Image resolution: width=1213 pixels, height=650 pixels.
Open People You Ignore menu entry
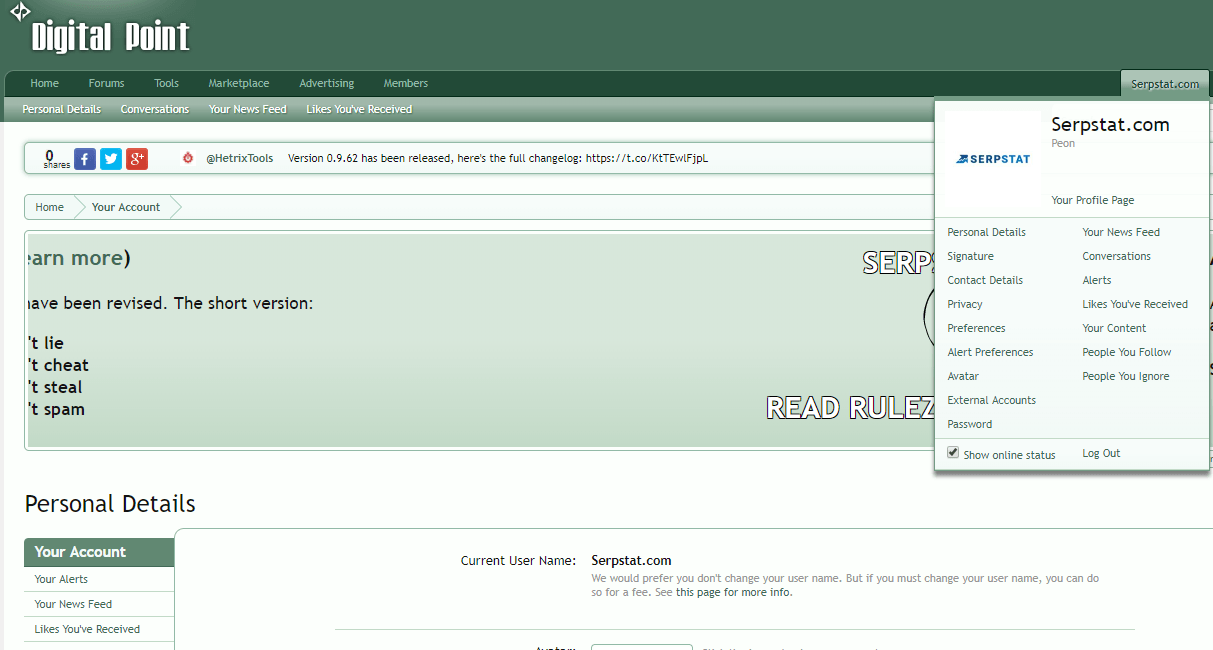(1125, 376)
